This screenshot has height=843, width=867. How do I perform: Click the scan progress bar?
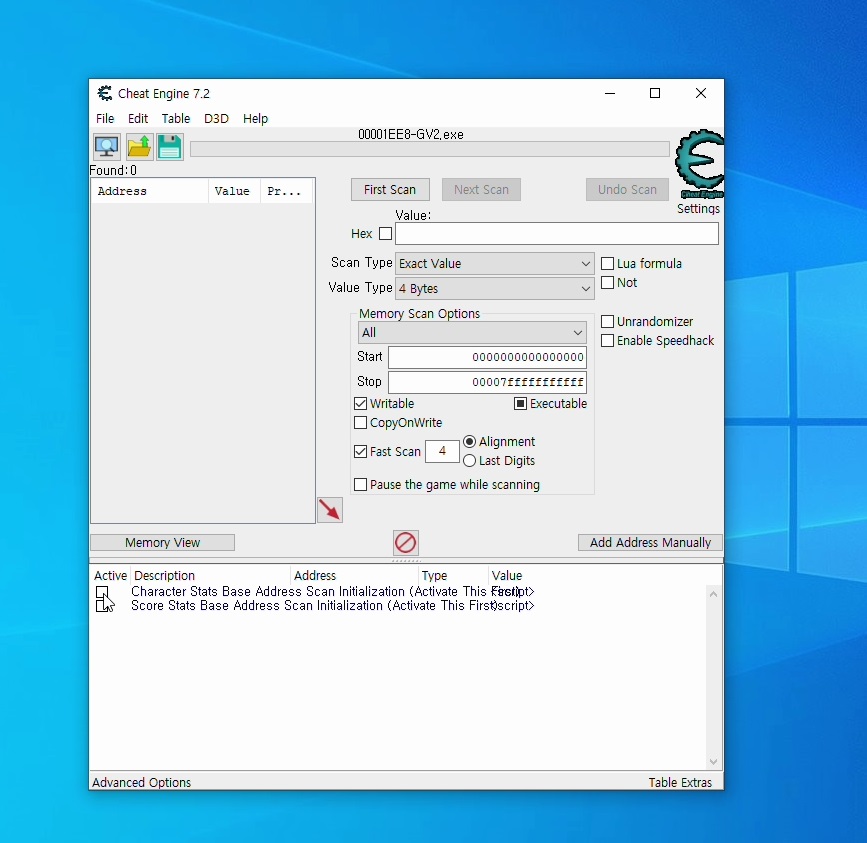point(430,149)
